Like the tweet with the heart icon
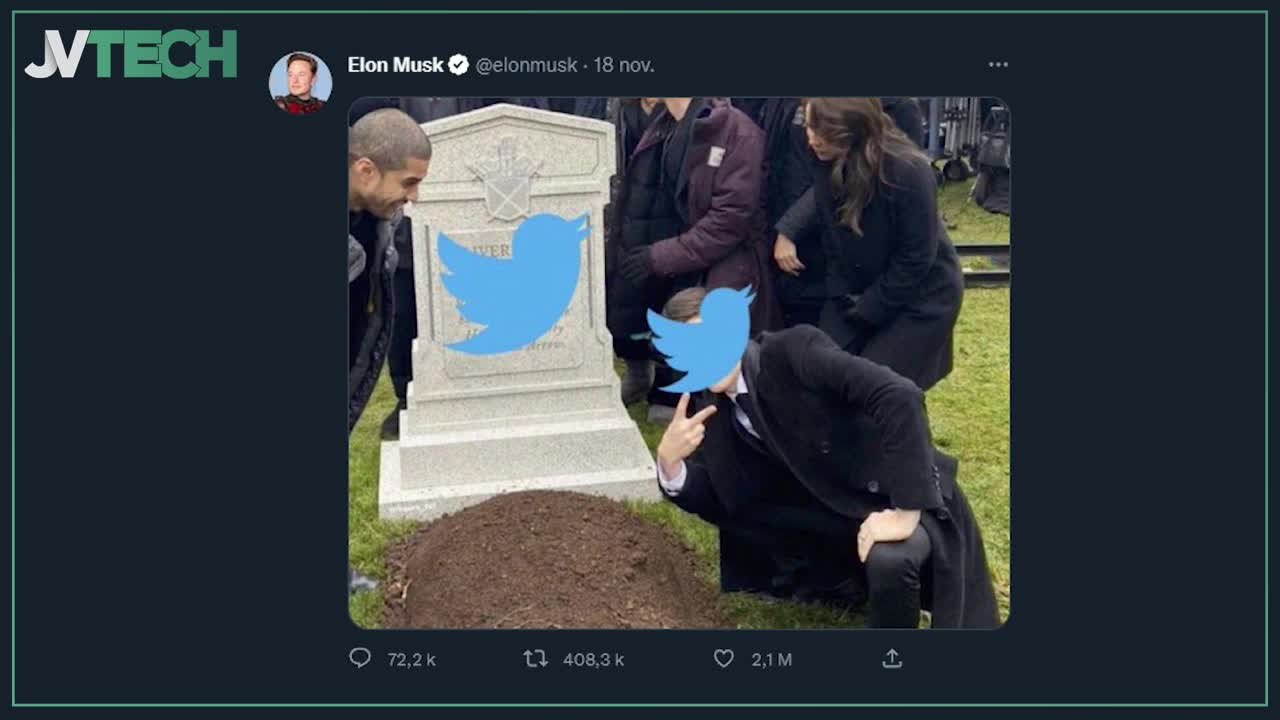Viewport: 1280px width, 720px height. pyautogui.click(x=724, y=658)
